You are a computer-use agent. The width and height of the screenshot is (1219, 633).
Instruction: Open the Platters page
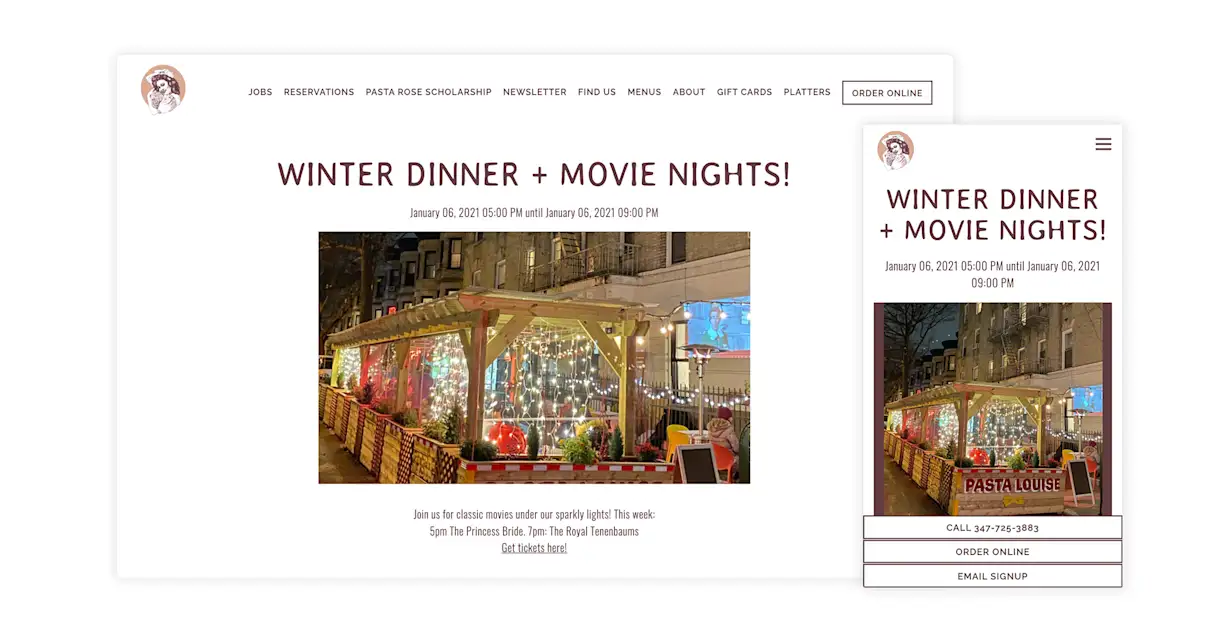pos(807,92)
